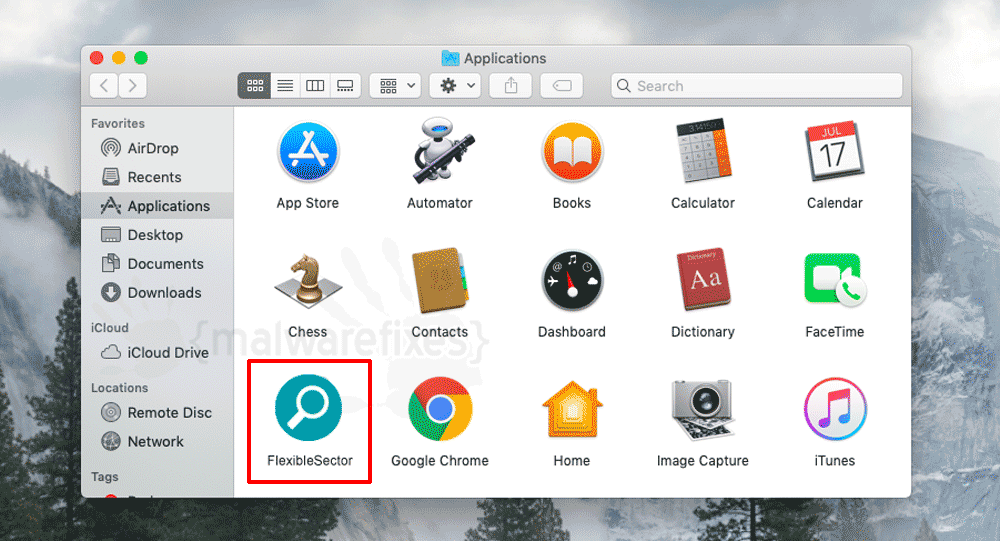Click the 'FaceTime' name label
The height and width of the screenshot is (541, 1000).
[834, 332]
